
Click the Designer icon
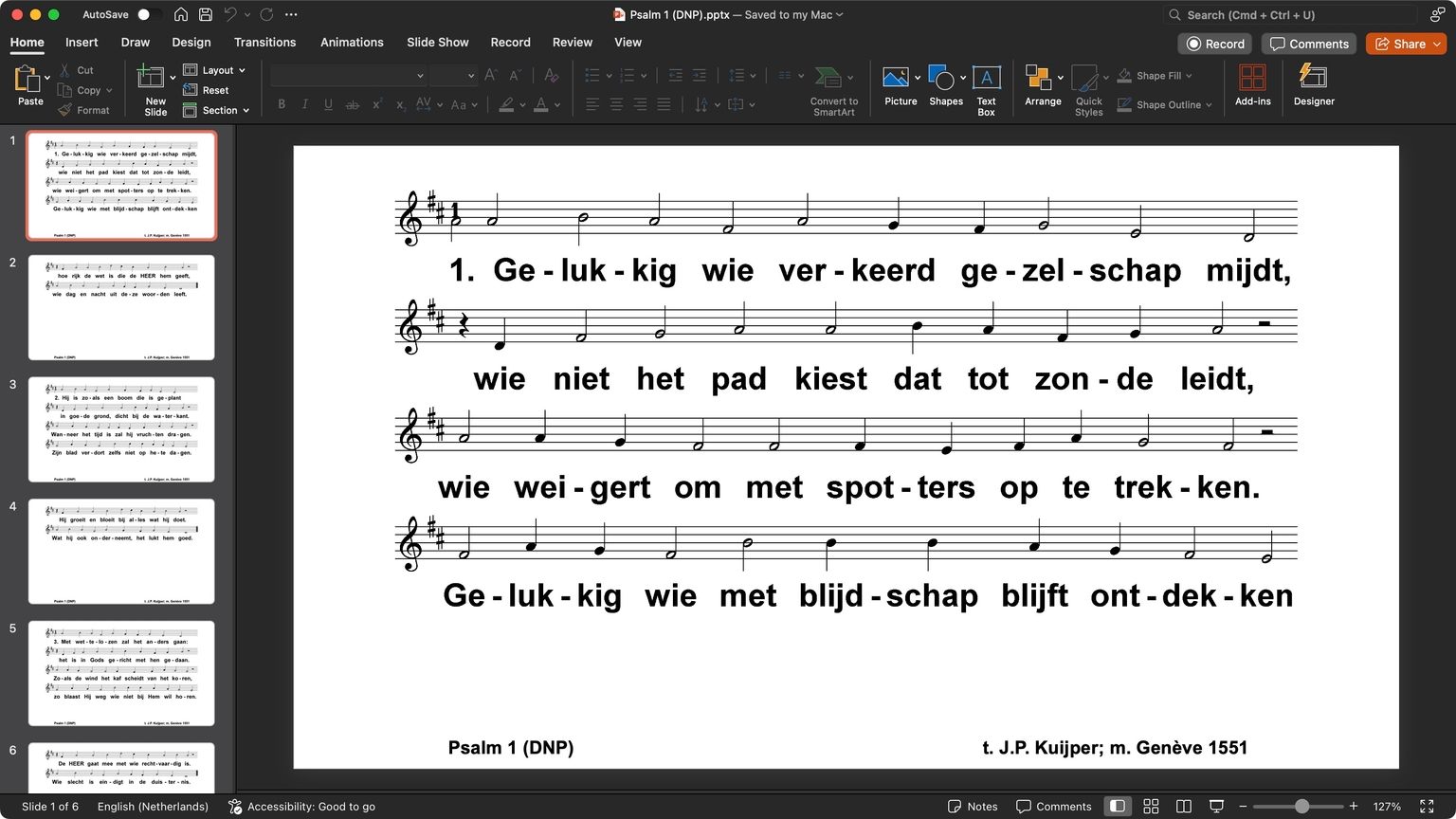click(x=1313, y=85)
